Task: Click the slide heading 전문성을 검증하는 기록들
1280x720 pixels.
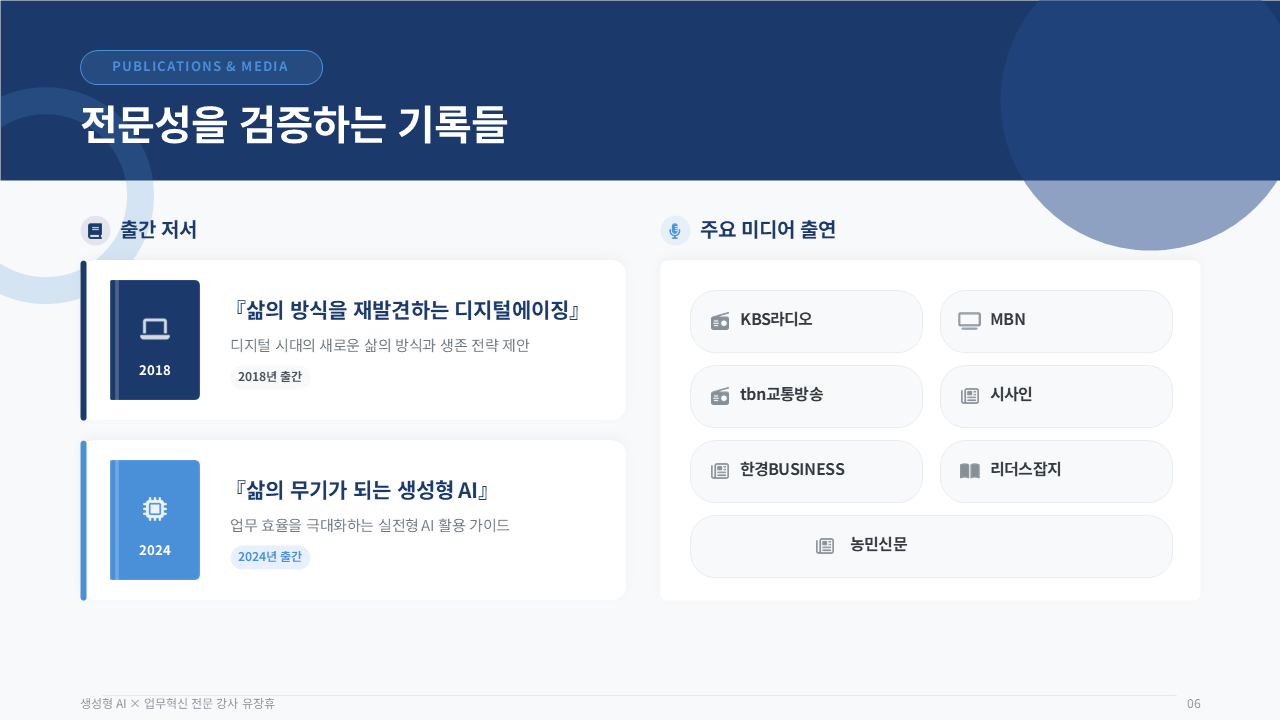Action: point(294,125)
